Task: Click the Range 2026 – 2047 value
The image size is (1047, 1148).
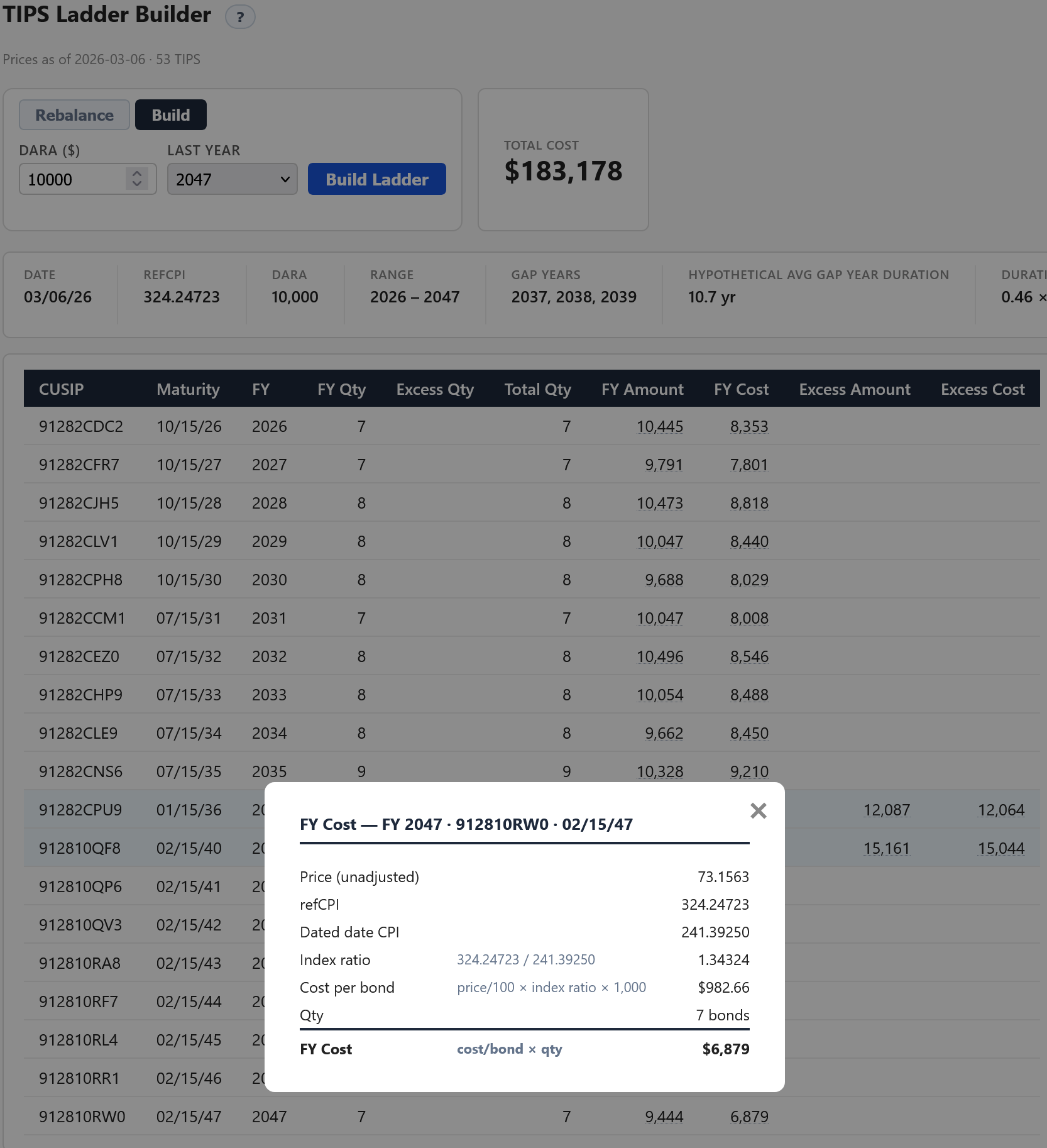Action: click(415, 297)
